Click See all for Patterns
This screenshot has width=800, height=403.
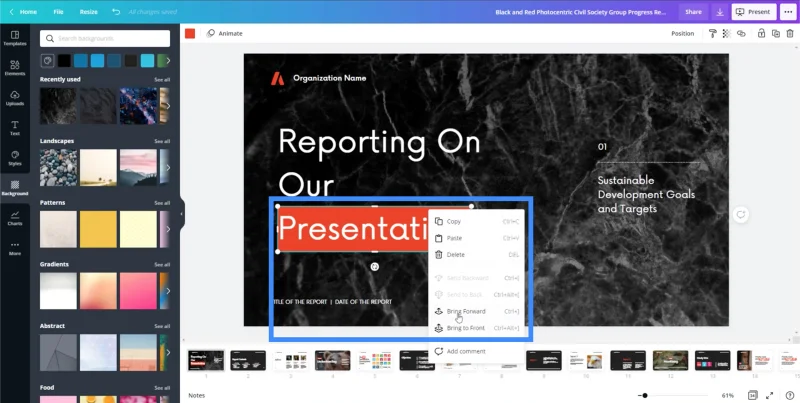[x=162, y=203]
